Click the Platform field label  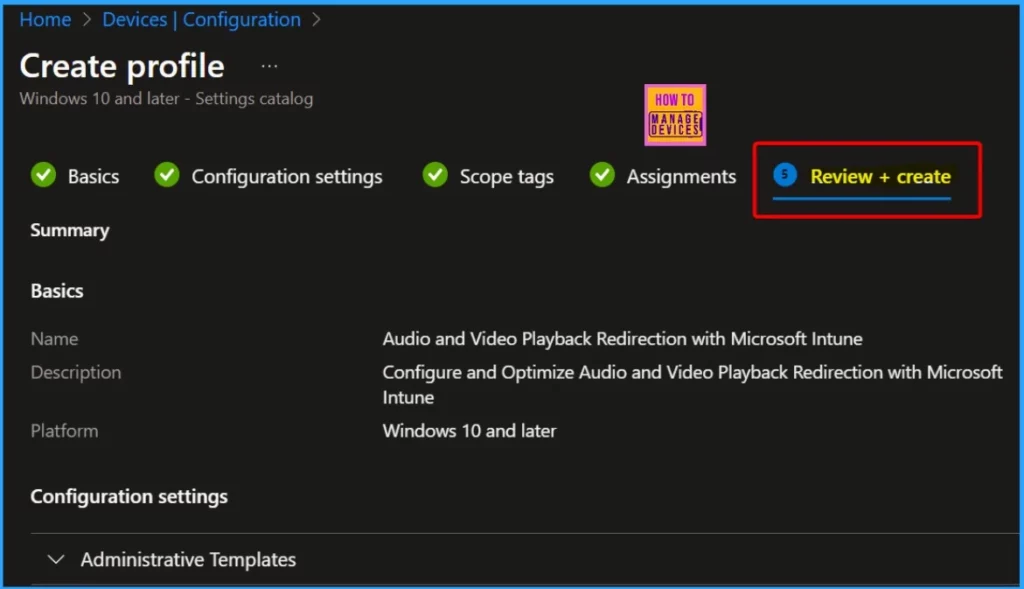coord(64,431)
